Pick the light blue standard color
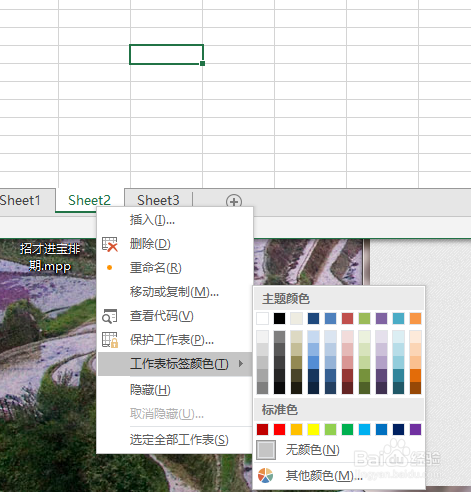Image resolution: width=471 pixels, height=492 pixels. 364,429
